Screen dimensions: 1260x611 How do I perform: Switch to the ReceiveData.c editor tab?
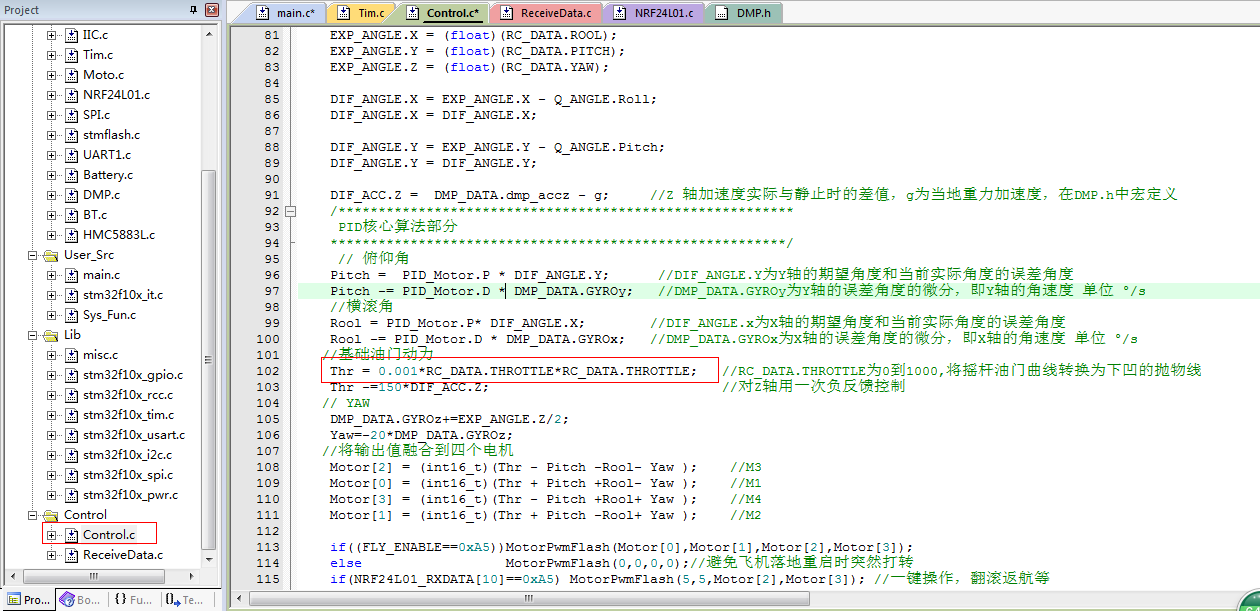tap(555, 14)
